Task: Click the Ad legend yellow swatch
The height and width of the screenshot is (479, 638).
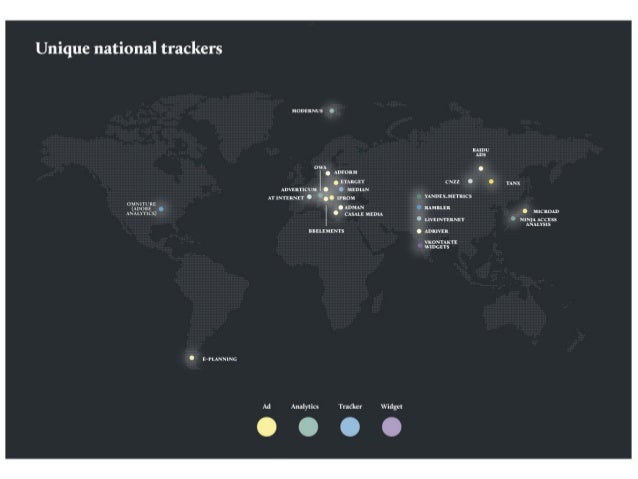Action: pos(267,427)
